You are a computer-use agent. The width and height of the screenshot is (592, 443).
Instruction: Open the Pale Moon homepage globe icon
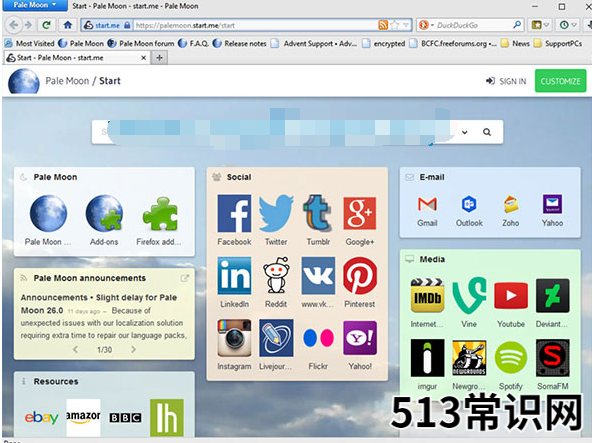48,213
